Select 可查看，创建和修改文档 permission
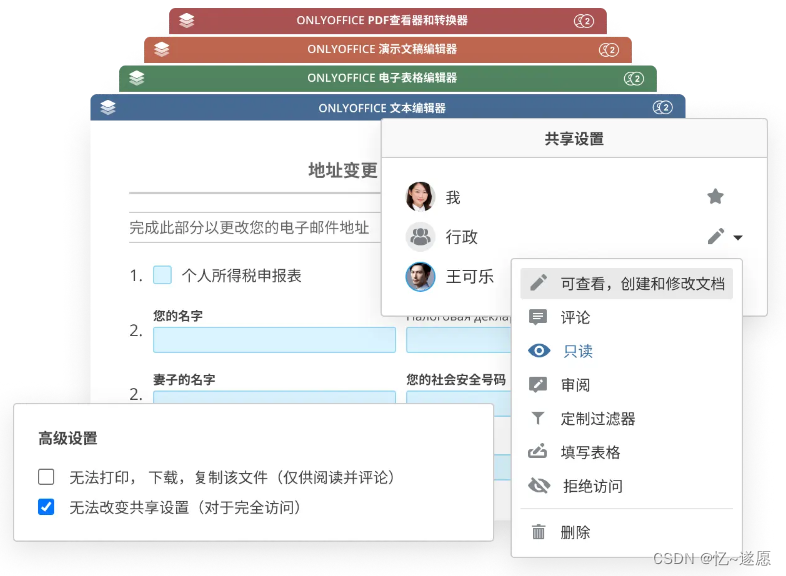786x576 pixels. (627, 284)
